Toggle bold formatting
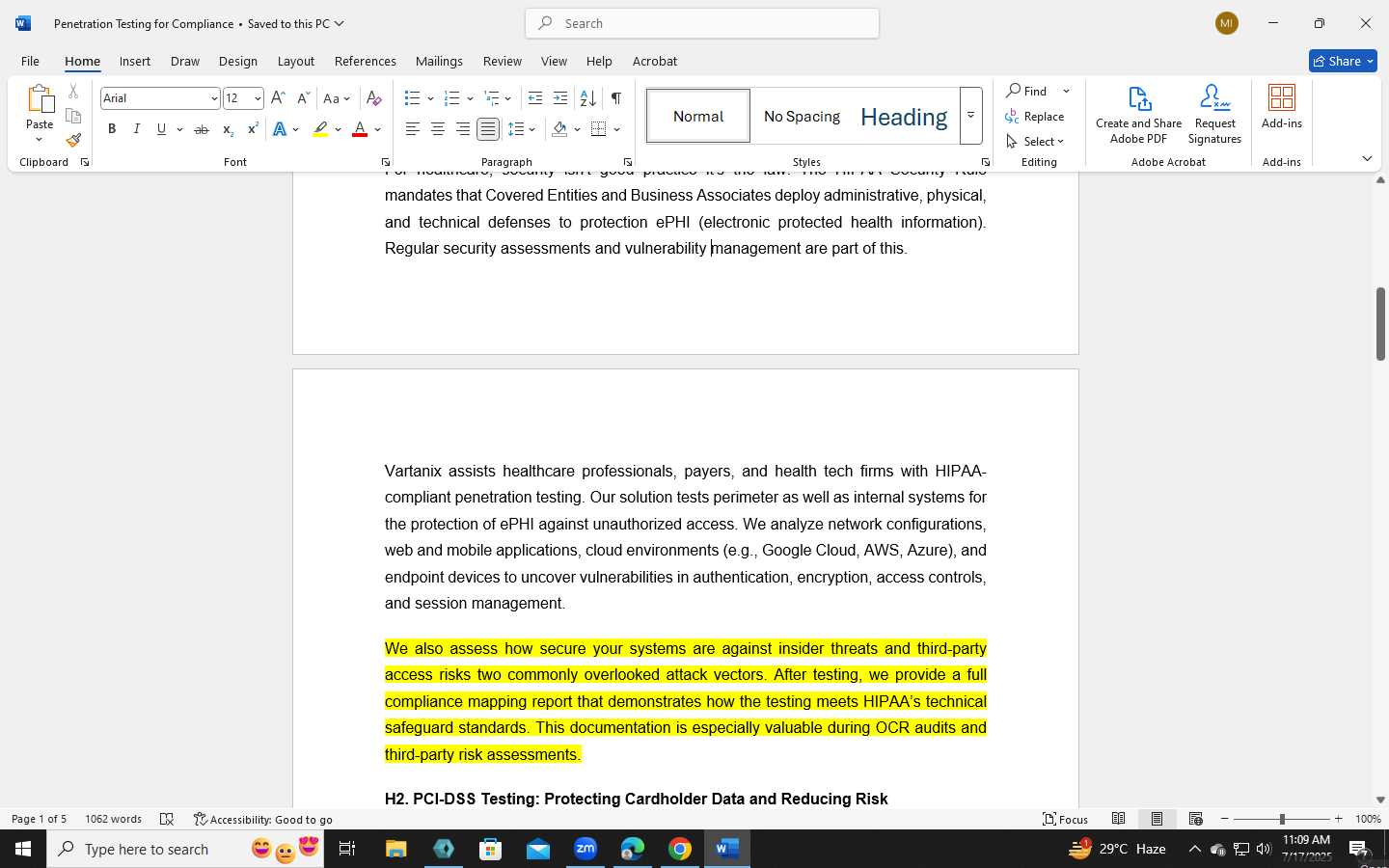1389x868 pixels. [112, 129]
